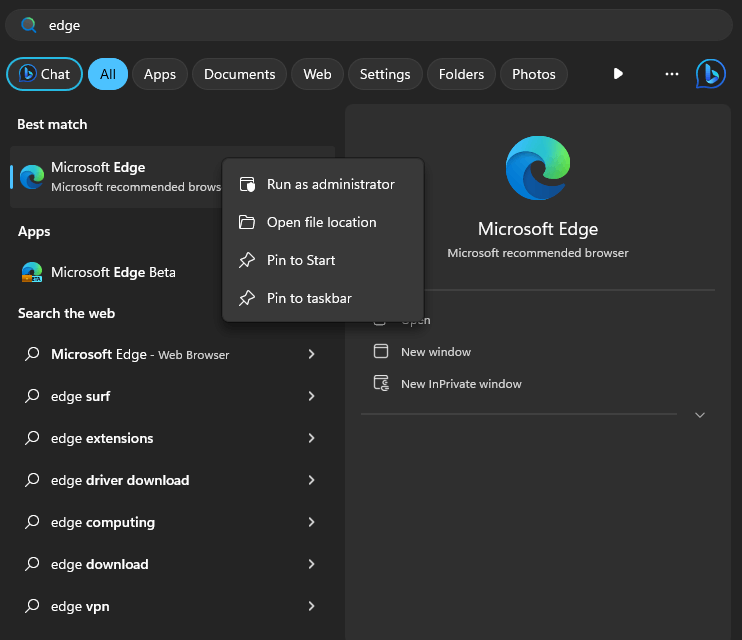Open the three-dot options menu
This screenshot has height=640, width=742.
click(671, 74)
